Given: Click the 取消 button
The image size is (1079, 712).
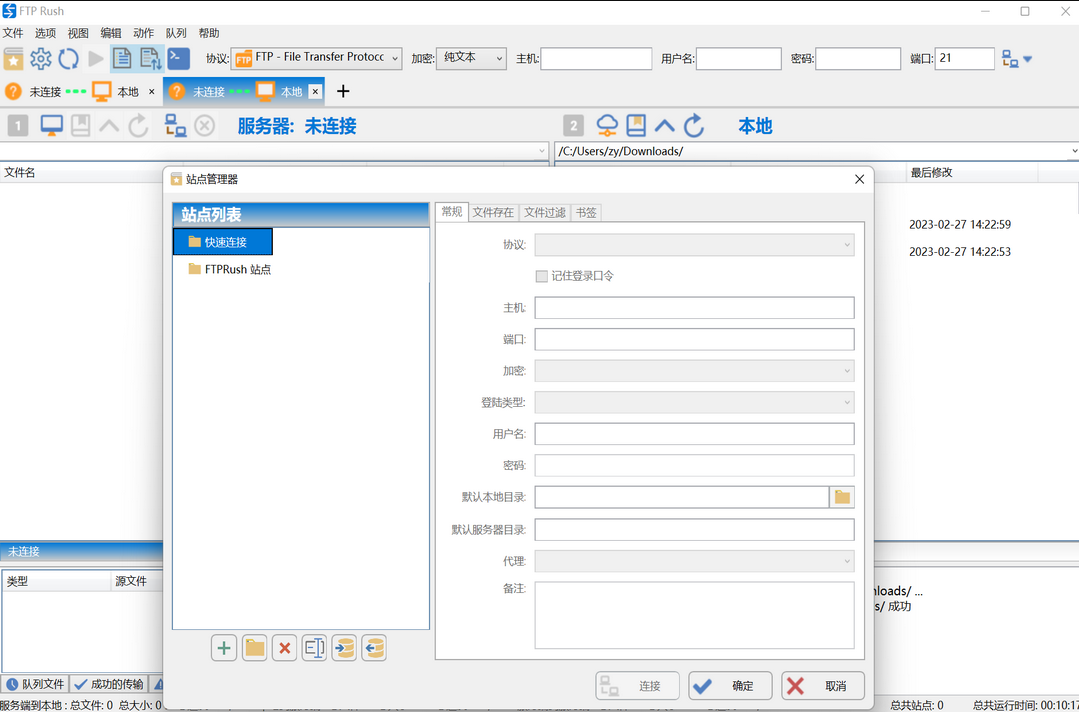Looking at the screenshot, I should pyautogui.click(x=823, y=686).
